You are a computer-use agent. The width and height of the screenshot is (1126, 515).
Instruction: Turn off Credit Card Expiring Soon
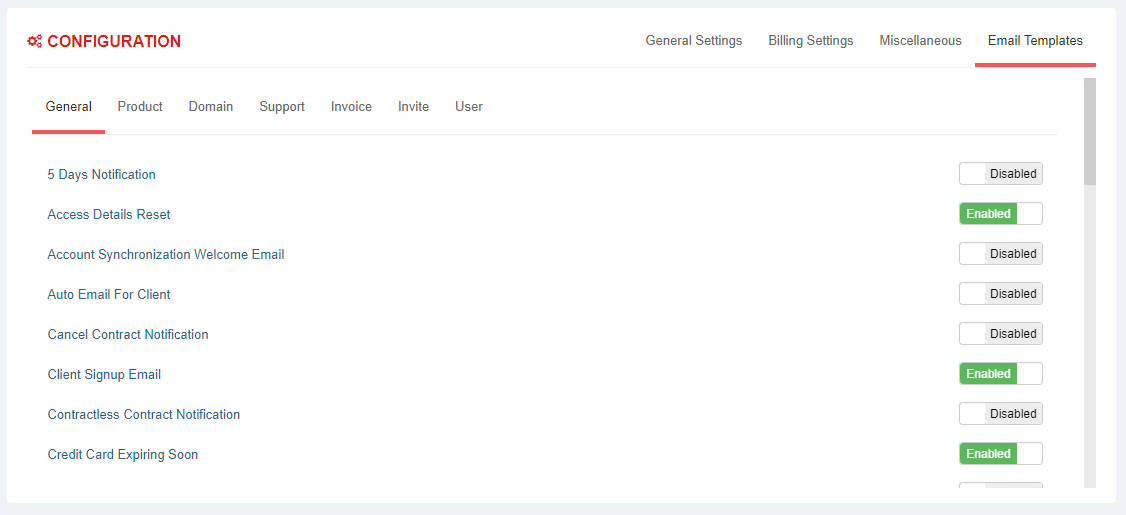tap(1001, 454)
